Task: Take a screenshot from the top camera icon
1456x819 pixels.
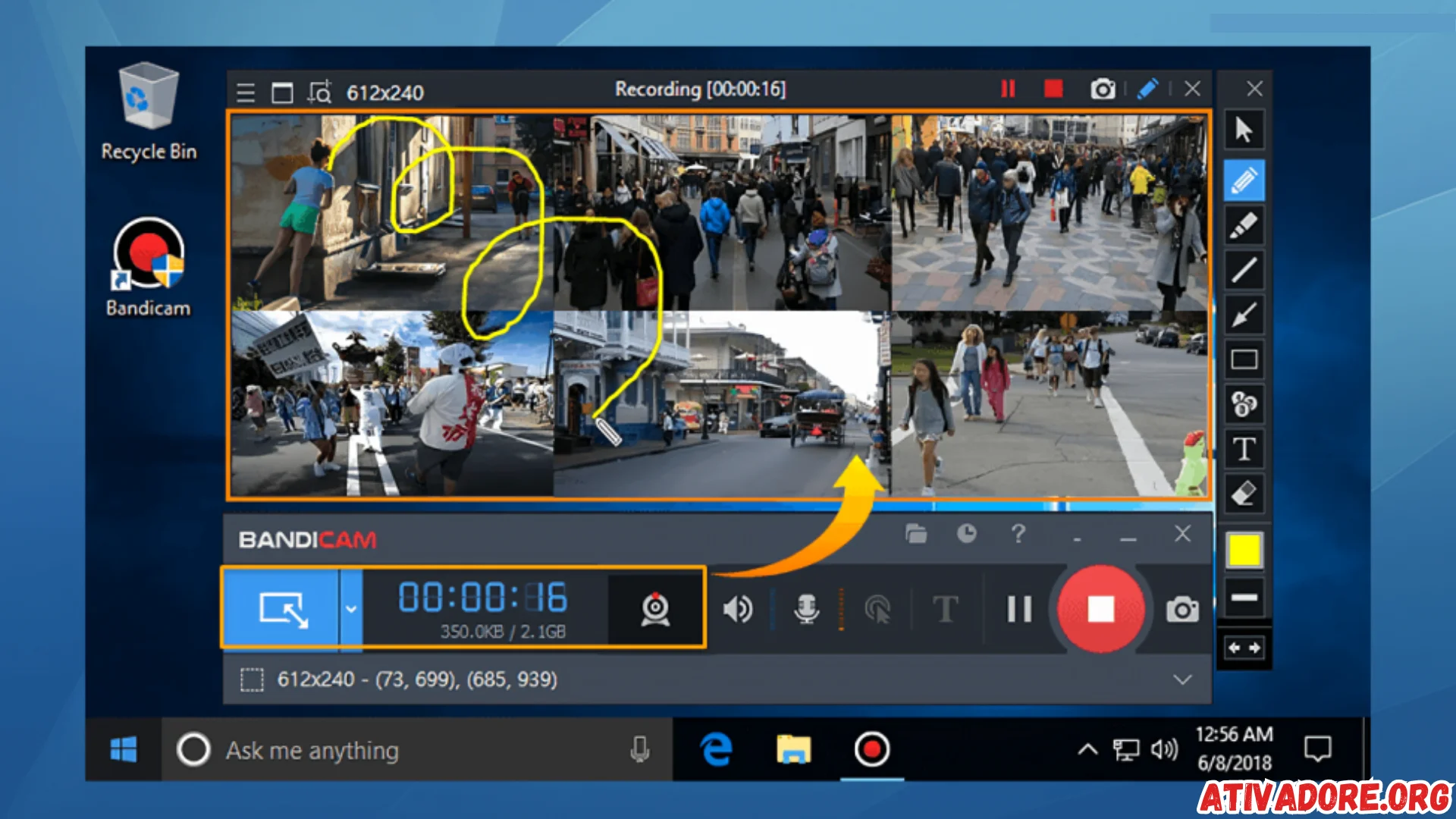Action: coord(1103,89)
